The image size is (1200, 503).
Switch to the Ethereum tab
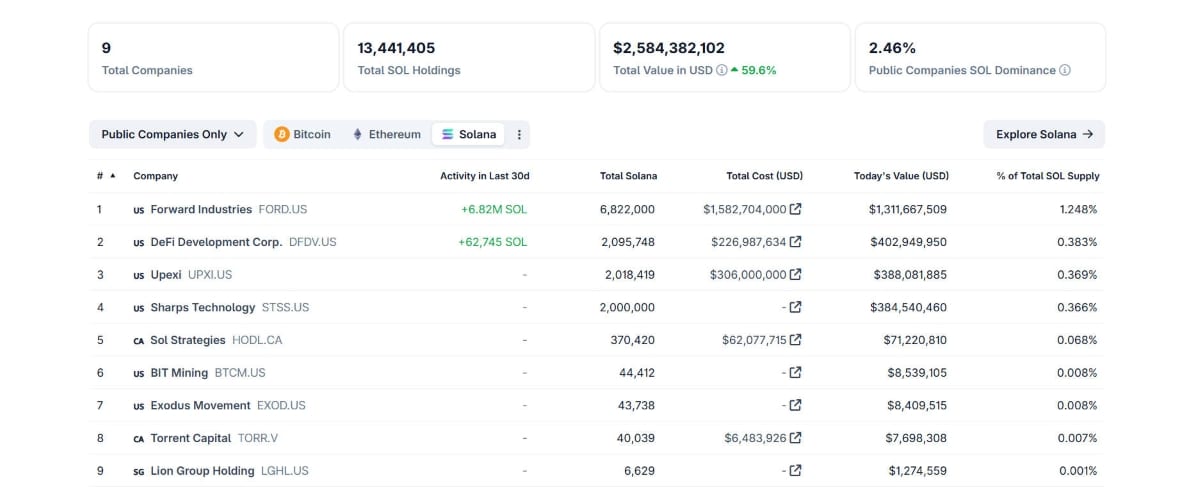(385, 135)
